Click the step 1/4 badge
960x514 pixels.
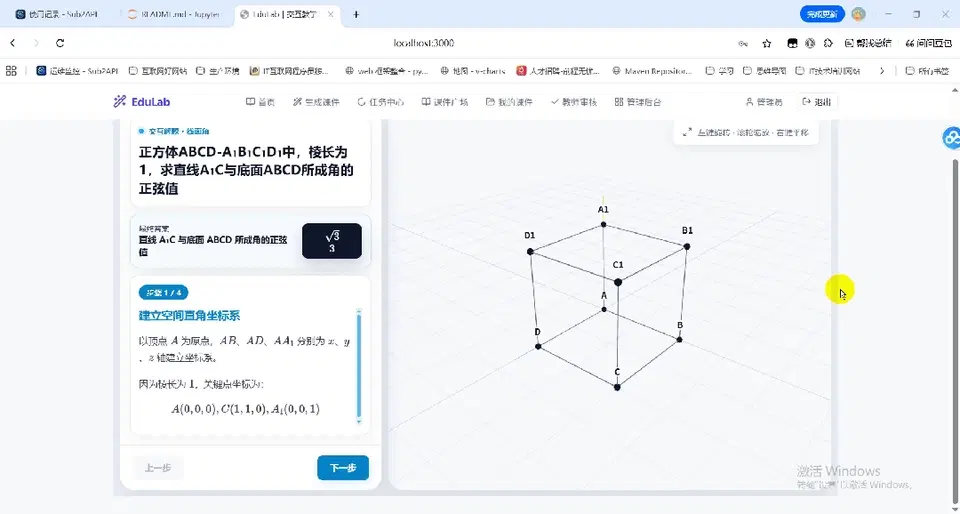[163, 292]
